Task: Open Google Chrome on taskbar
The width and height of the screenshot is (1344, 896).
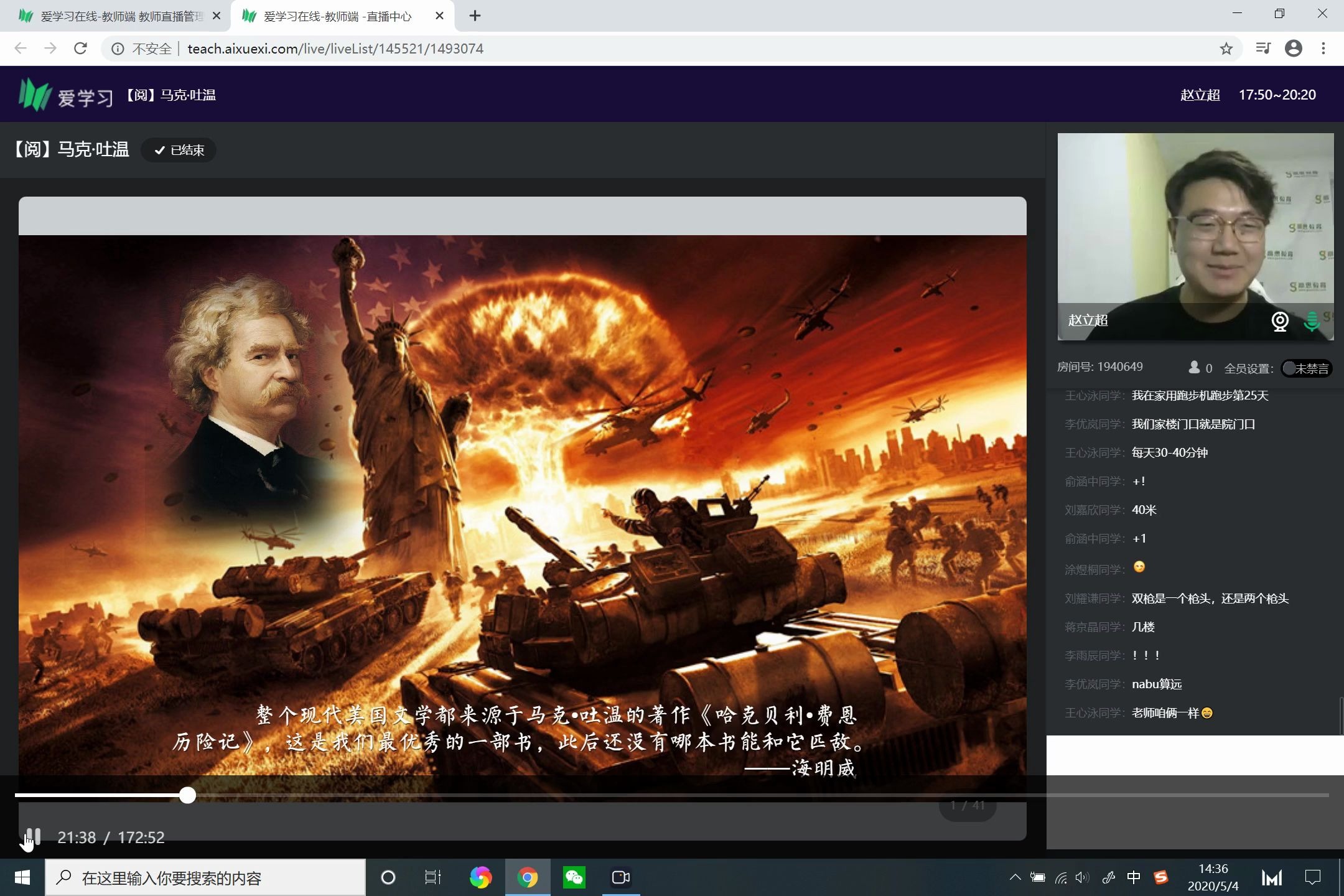Action: (x=527, y=877)
